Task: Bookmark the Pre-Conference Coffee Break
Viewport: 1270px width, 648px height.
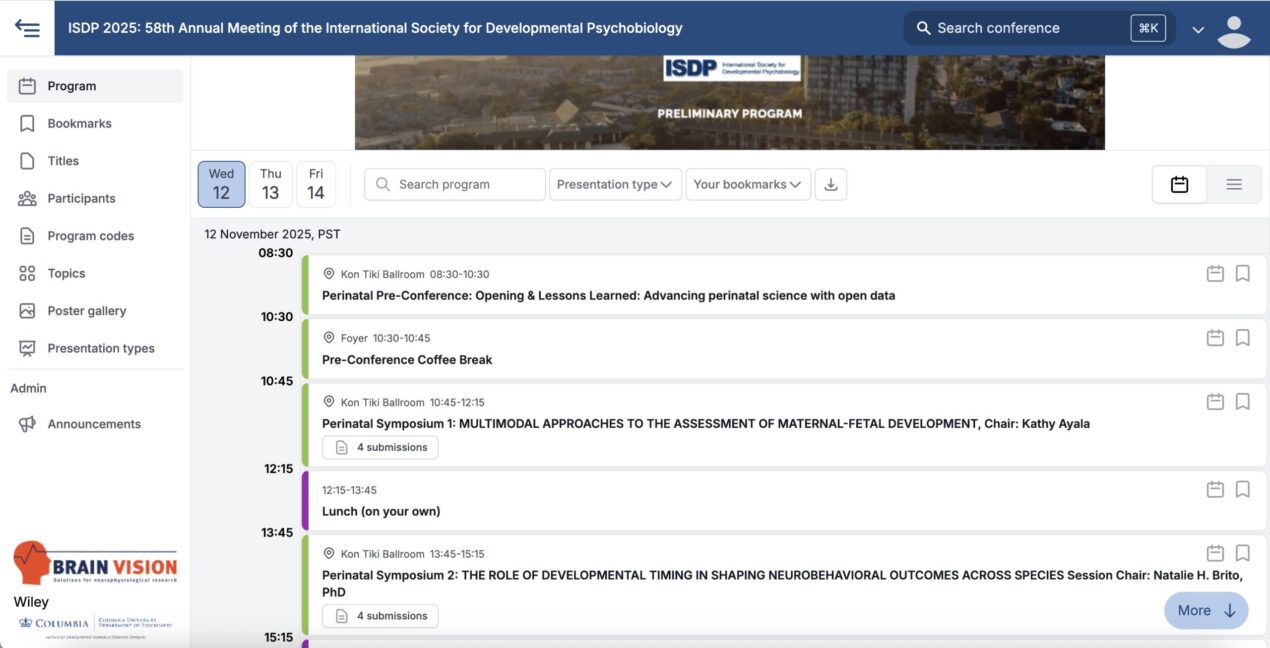Action: point(1242,337)
